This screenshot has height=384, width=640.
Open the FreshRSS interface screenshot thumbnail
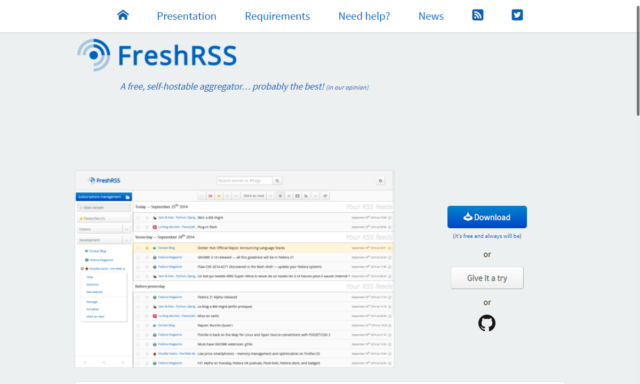click(x=235, y=269)
